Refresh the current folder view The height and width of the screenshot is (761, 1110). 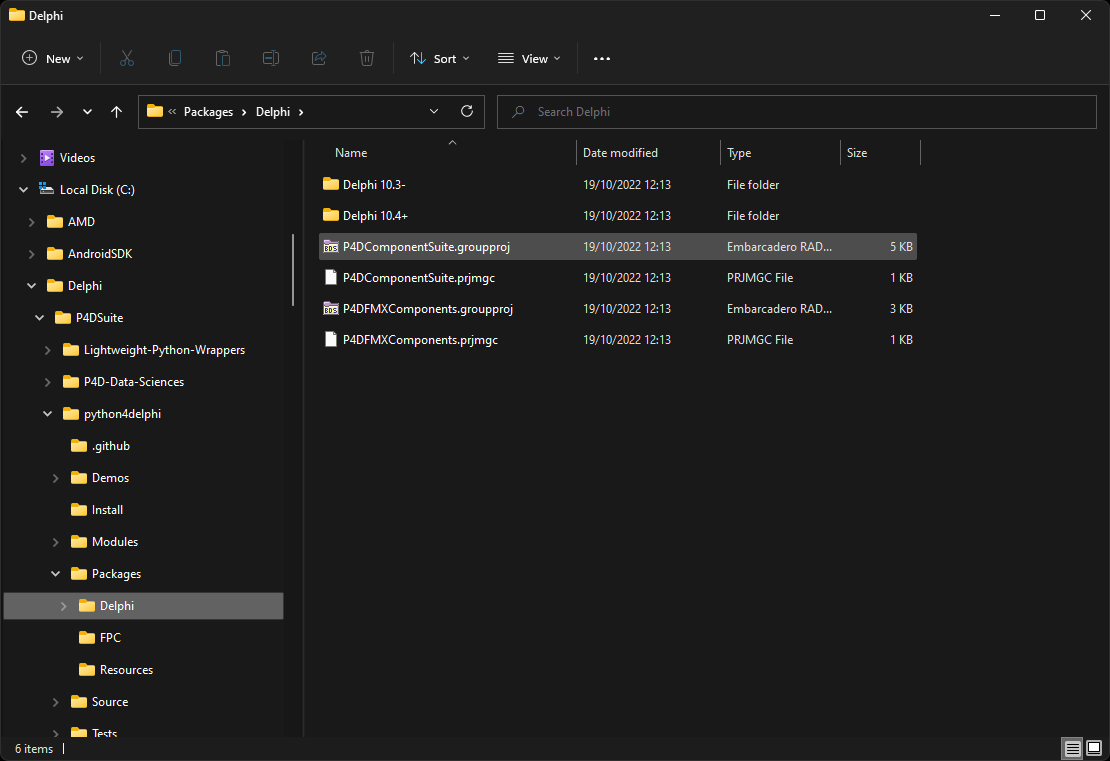(467, 111)
